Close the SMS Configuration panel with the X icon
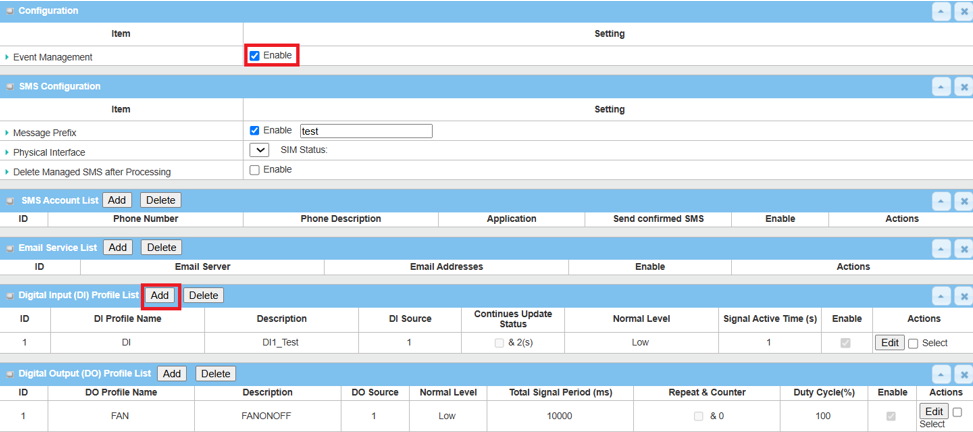973x432 pixels. pyautogui.click(x=964, y=87)
